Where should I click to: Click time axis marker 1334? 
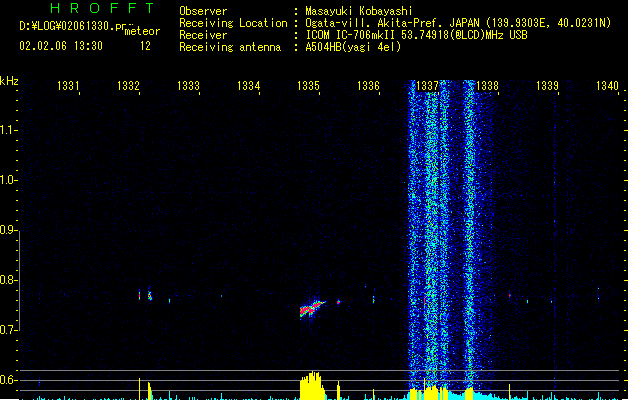[248, 86]
